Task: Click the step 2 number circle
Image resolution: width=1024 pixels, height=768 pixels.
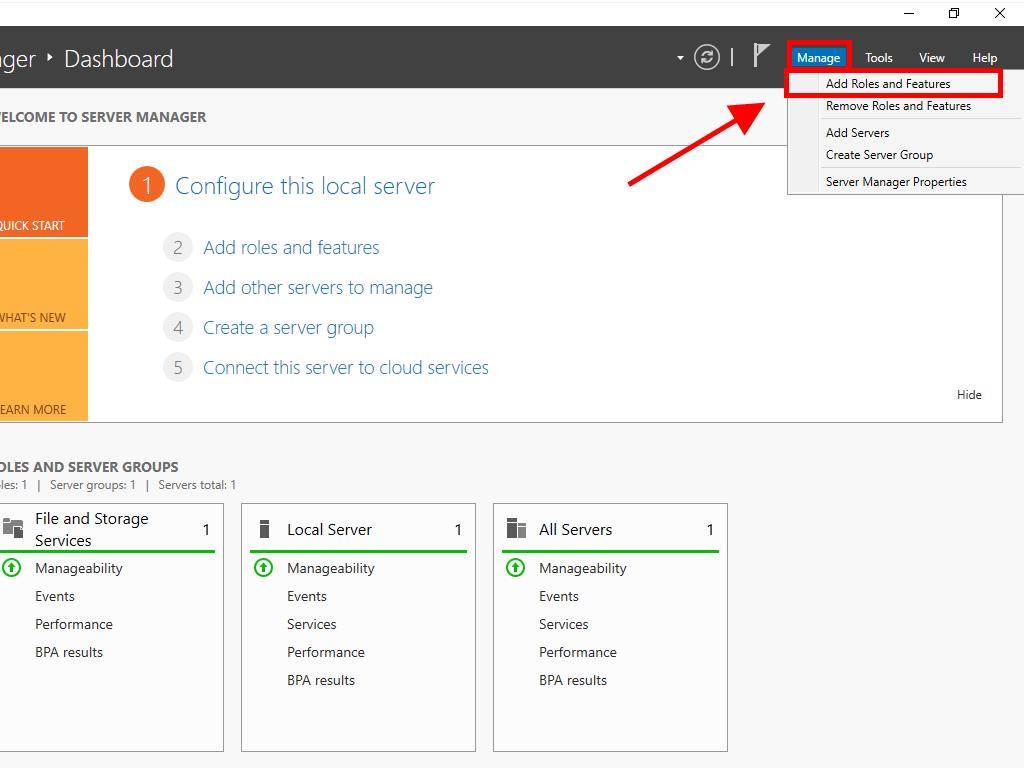Action: click(x=178, y=248)
